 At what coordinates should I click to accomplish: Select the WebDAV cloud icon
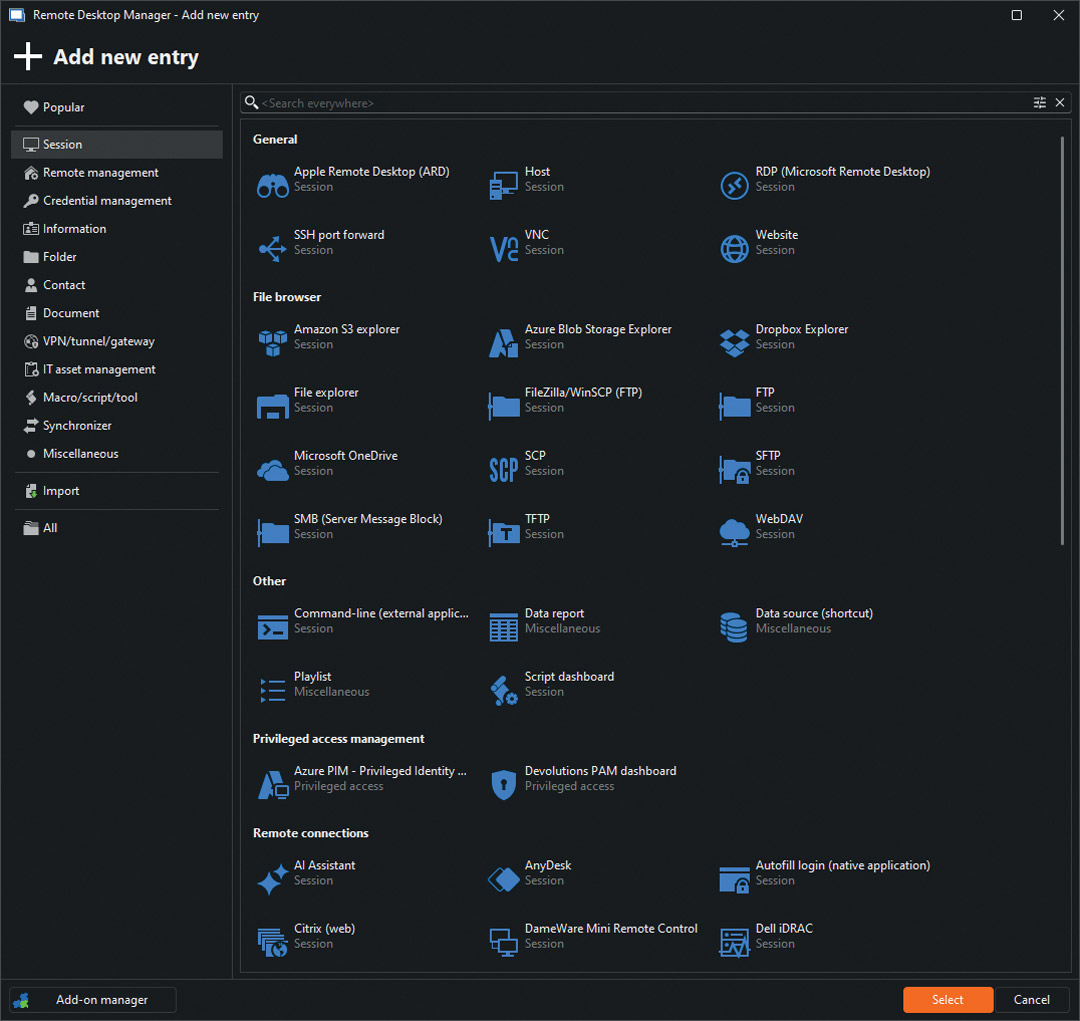coord(734,533)
